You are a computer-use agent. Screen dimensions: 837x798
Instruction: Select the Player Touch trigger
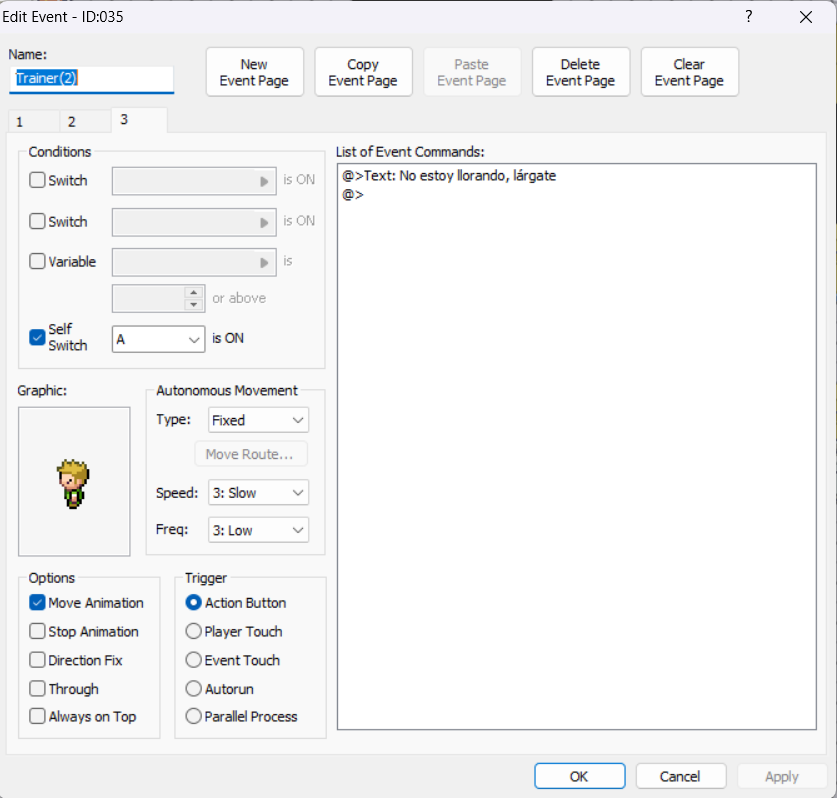click(x=194, y=632)
